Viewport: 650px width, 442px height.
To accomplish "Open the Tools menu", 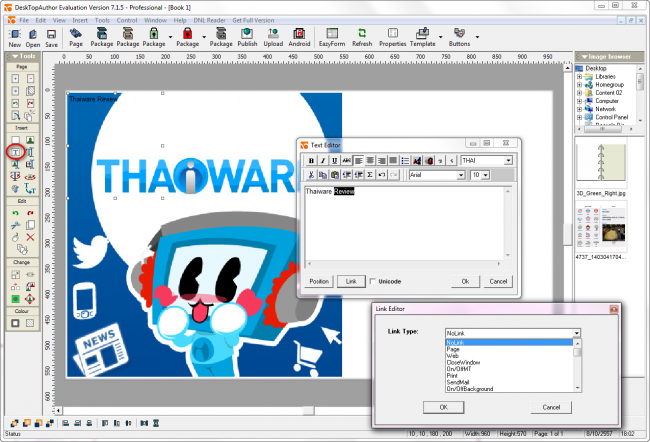I will 102,20.
